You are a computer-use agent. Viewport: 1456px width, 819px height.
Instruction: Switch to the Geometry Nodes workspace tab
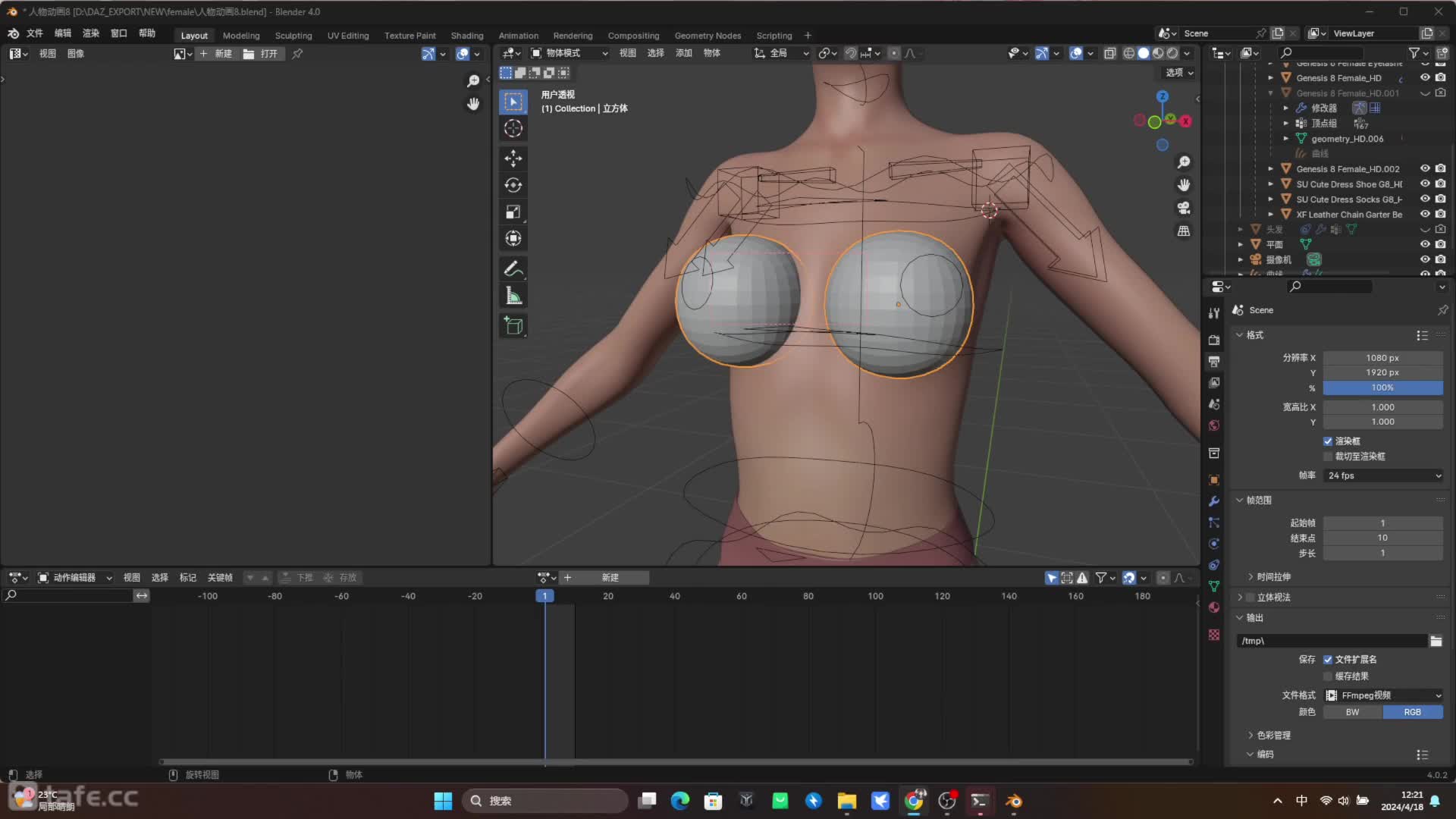[708, 36]
